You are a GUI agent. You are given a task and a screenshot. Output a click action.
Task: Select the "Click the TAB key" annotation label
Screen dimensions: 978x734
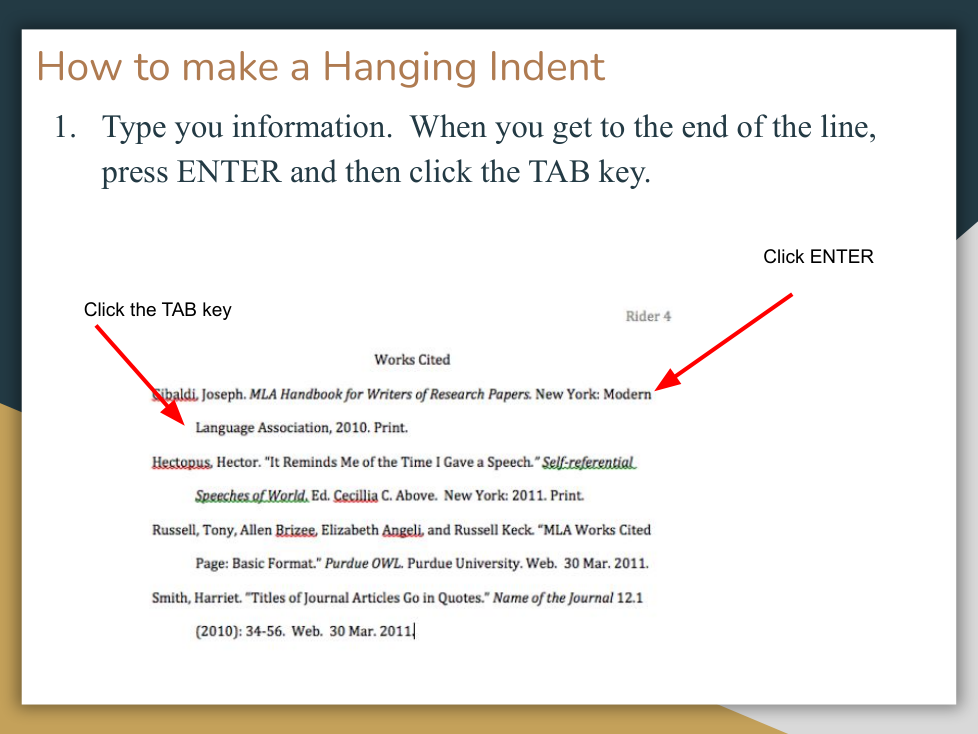[157, 310]
